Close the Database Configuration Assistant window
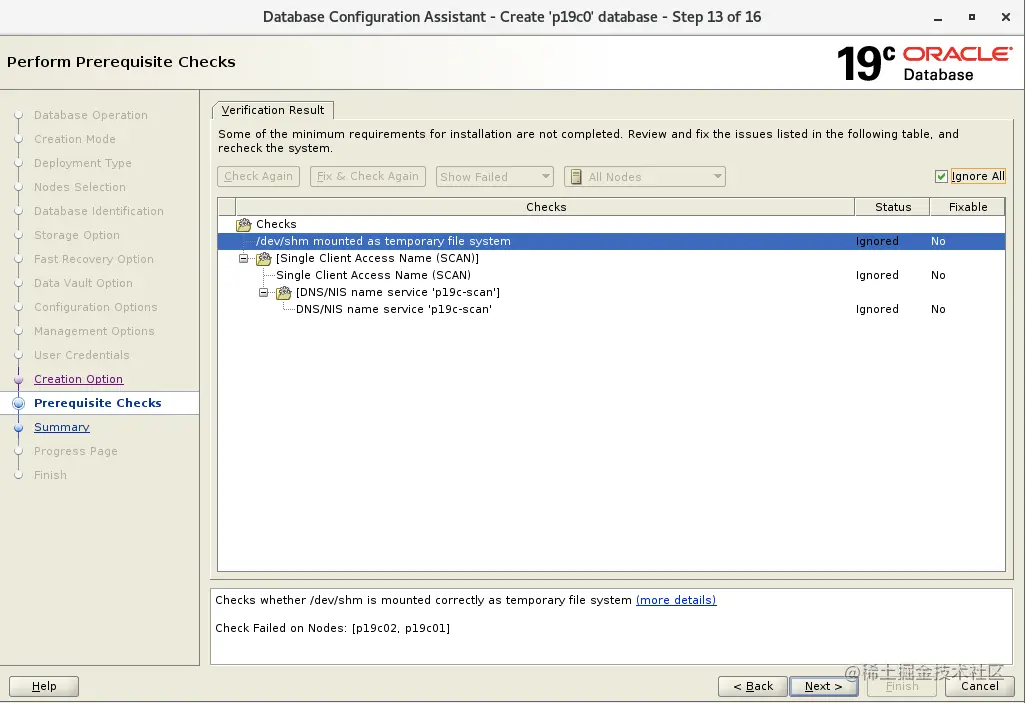Viewport: 1025px width, 703px height. pyautogui.click(x=1006, y=18)
